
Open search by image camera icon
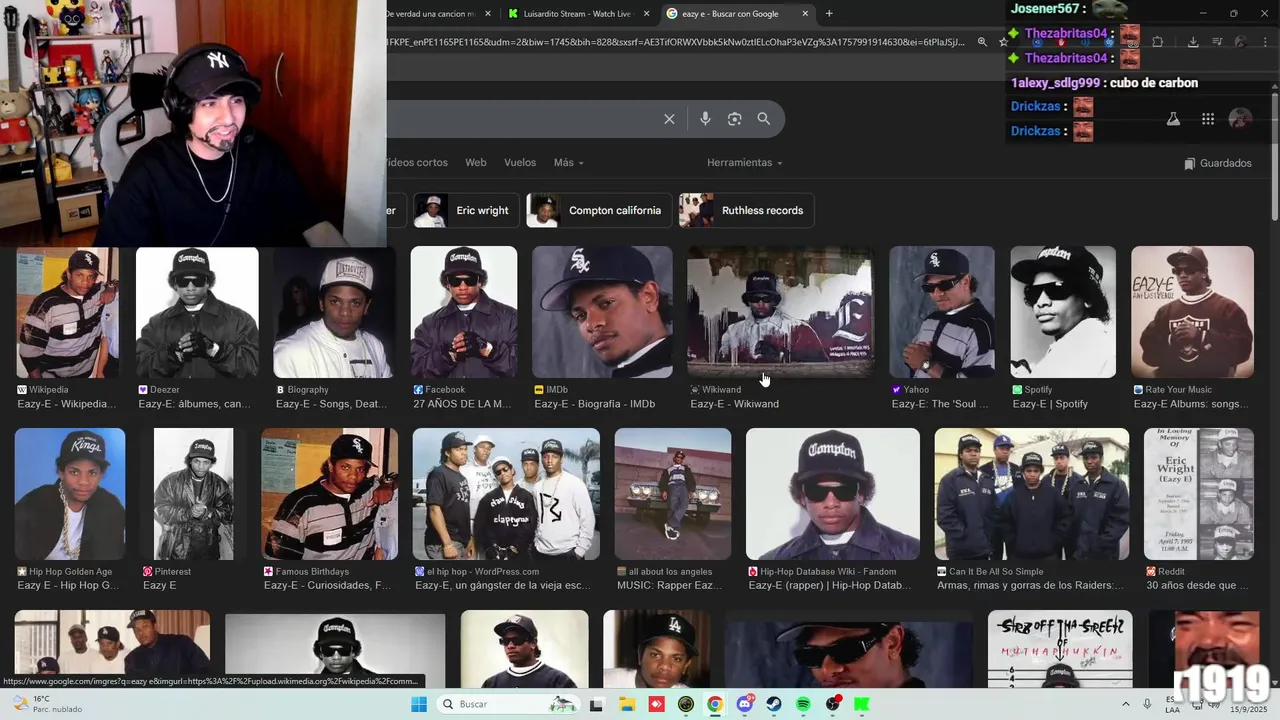click(734, 119)
